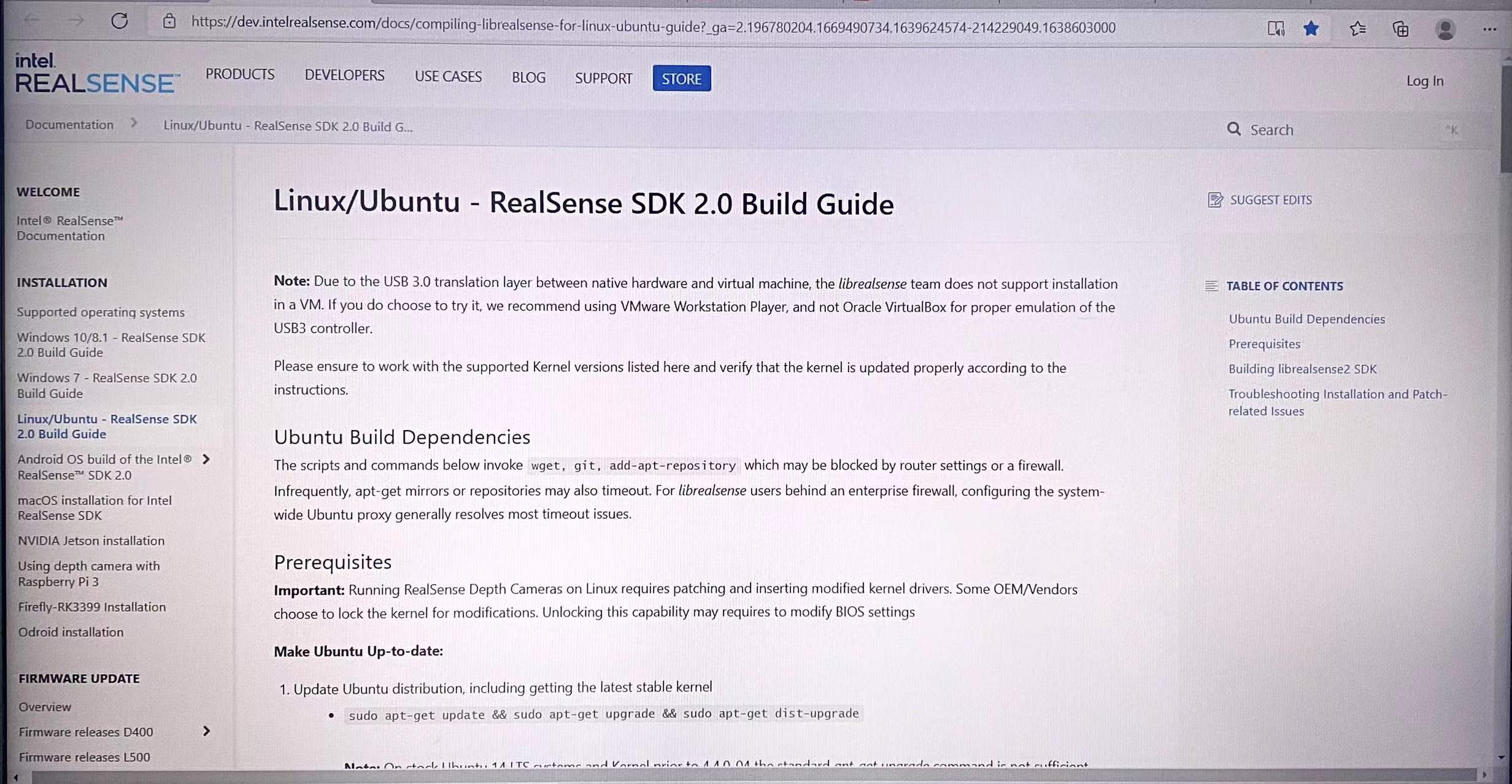Image resolution: width=1512 pixels, height=784 pixels.
Task: Click the Read Aloud icon in toolbar
Action: [x=1276, y=28]
